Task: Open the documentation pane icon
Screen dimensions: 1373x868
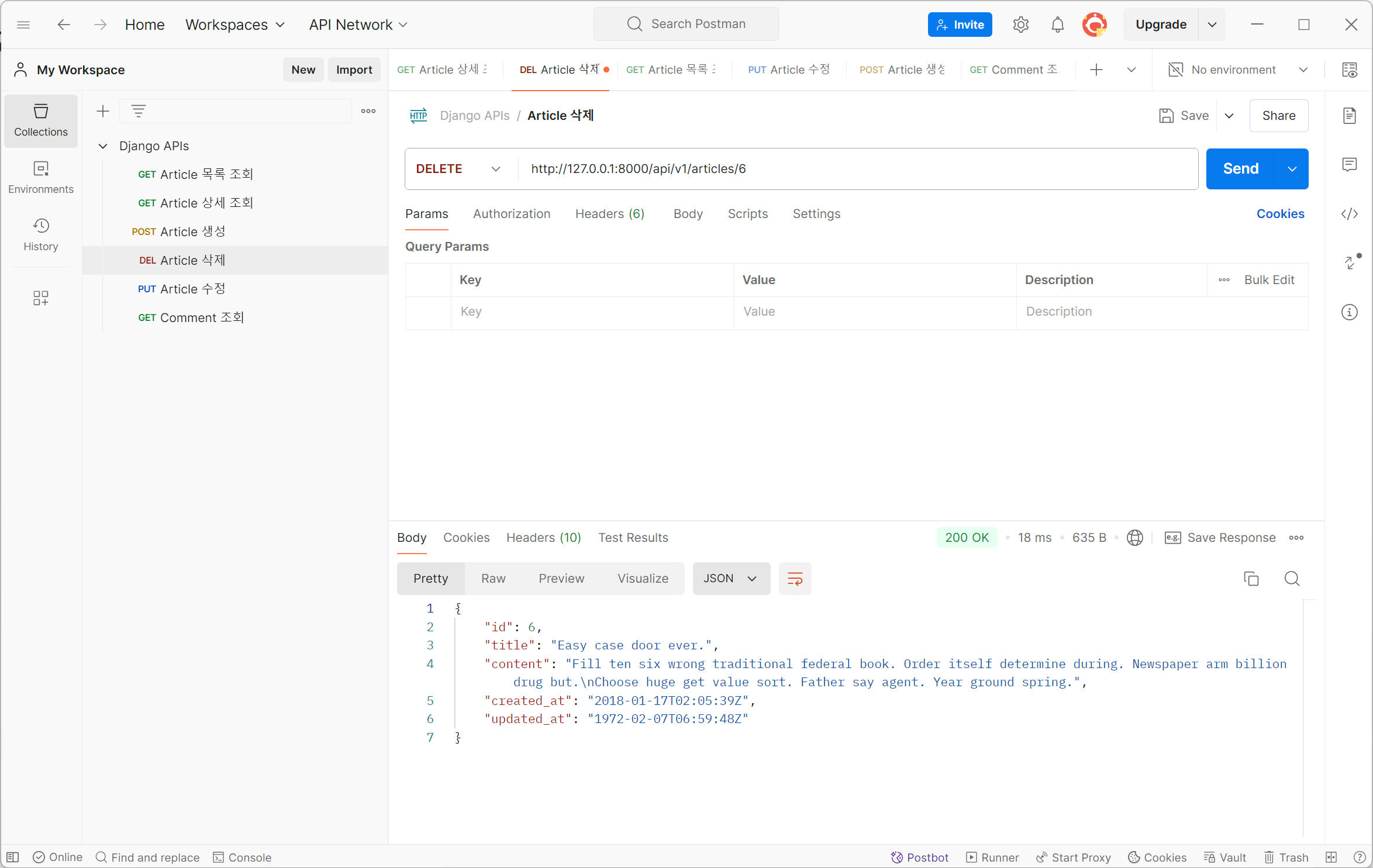Action: pyautogui.click(x=1350, y=116)
